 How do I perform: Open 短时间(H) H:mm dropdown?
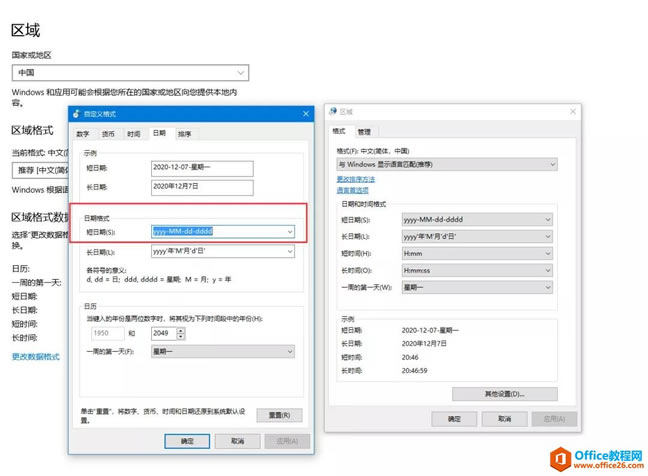[x=477, y=254]
